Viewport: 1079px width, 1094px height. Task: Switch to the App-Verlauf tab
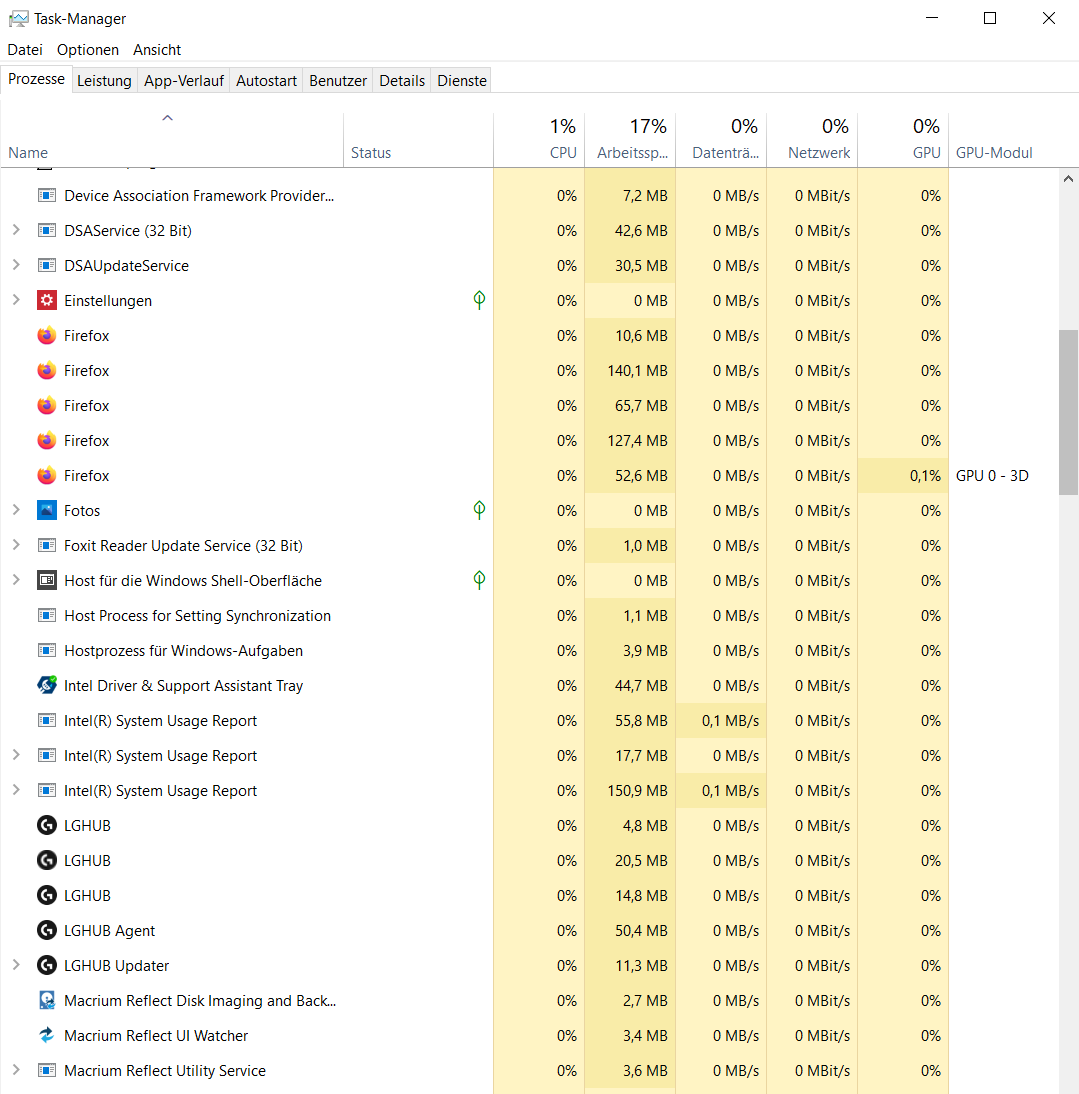[184, 81]
